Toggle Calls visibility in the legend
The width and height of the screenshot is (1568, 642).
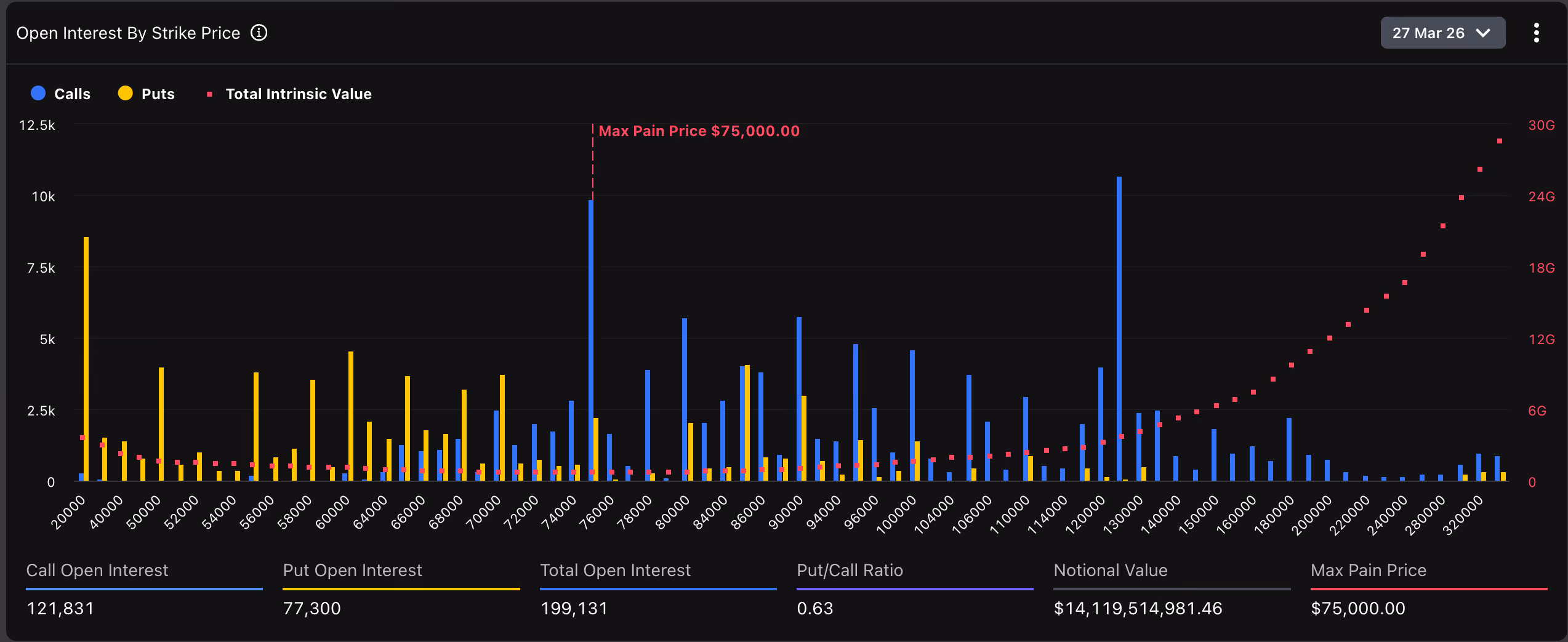pyautogui.click(x=73, y=93)
